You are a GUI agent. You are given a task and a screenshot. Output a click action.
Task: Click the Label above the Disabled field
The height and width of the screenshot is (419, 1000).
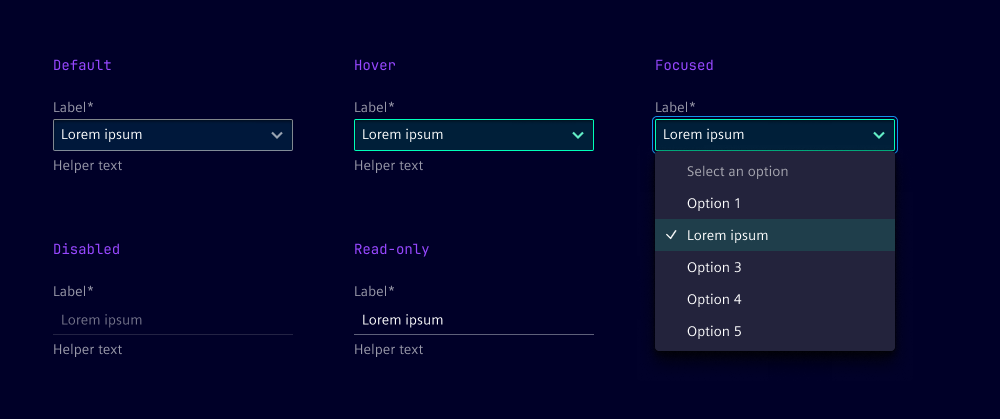pyautogui.click(x=73, y=292)
